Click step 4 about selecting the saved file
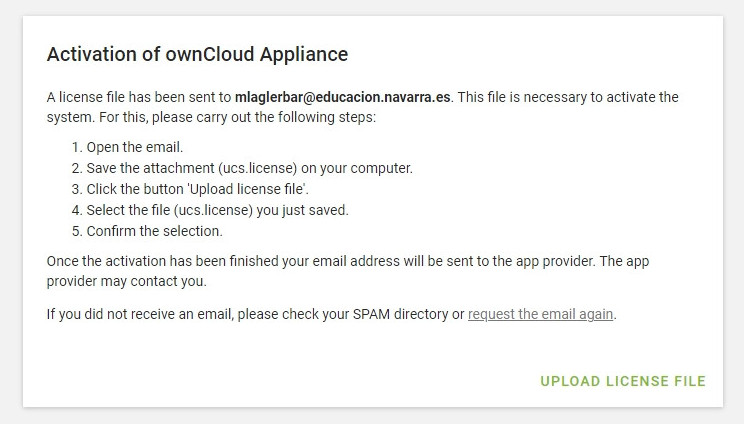Screen dimensions: 744x424 coord(217,210)
